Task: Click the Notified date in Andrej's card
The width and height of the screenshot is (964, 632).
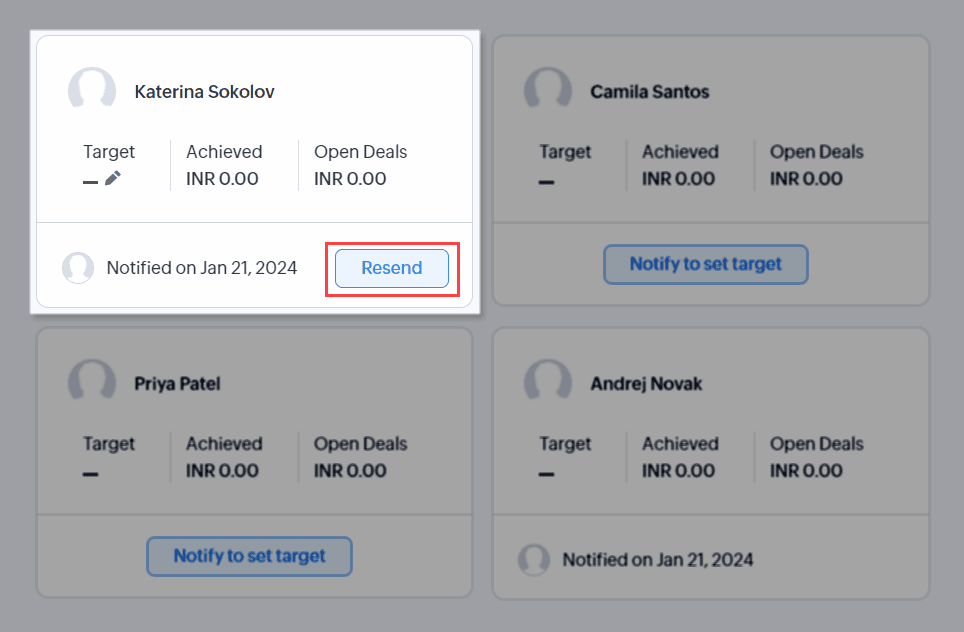Action: [658, 560]
